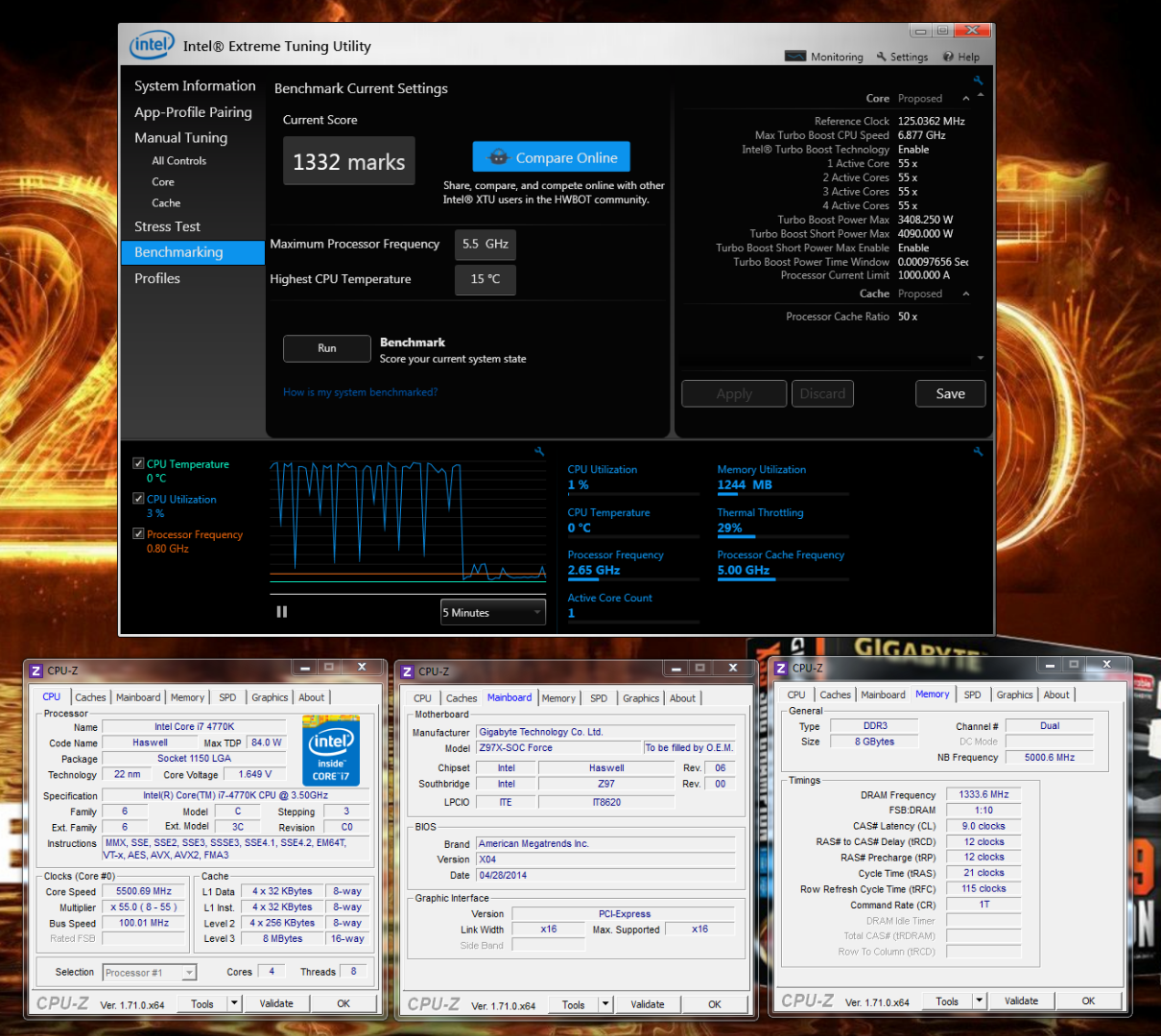
Task: Open the 5 Minutes time range dropdown
Action: (x=493, y=612)
